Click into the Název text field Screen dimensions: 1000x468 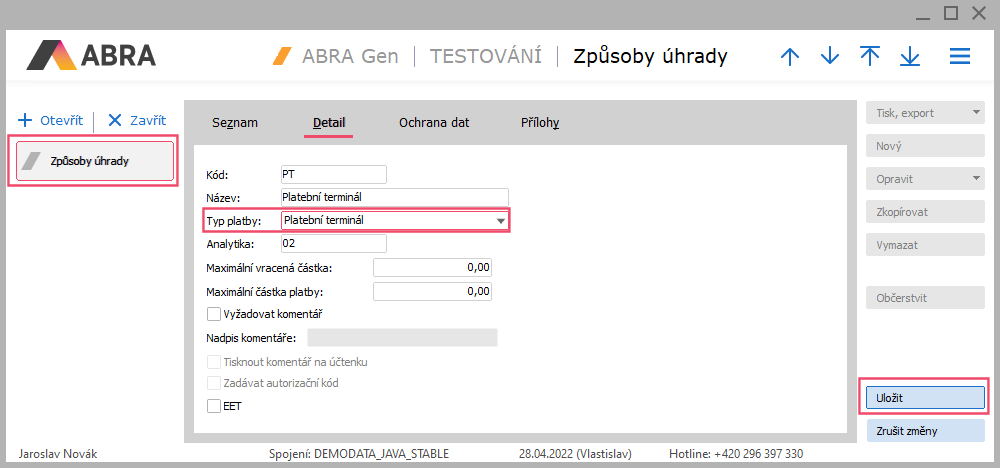pos(395,197)
